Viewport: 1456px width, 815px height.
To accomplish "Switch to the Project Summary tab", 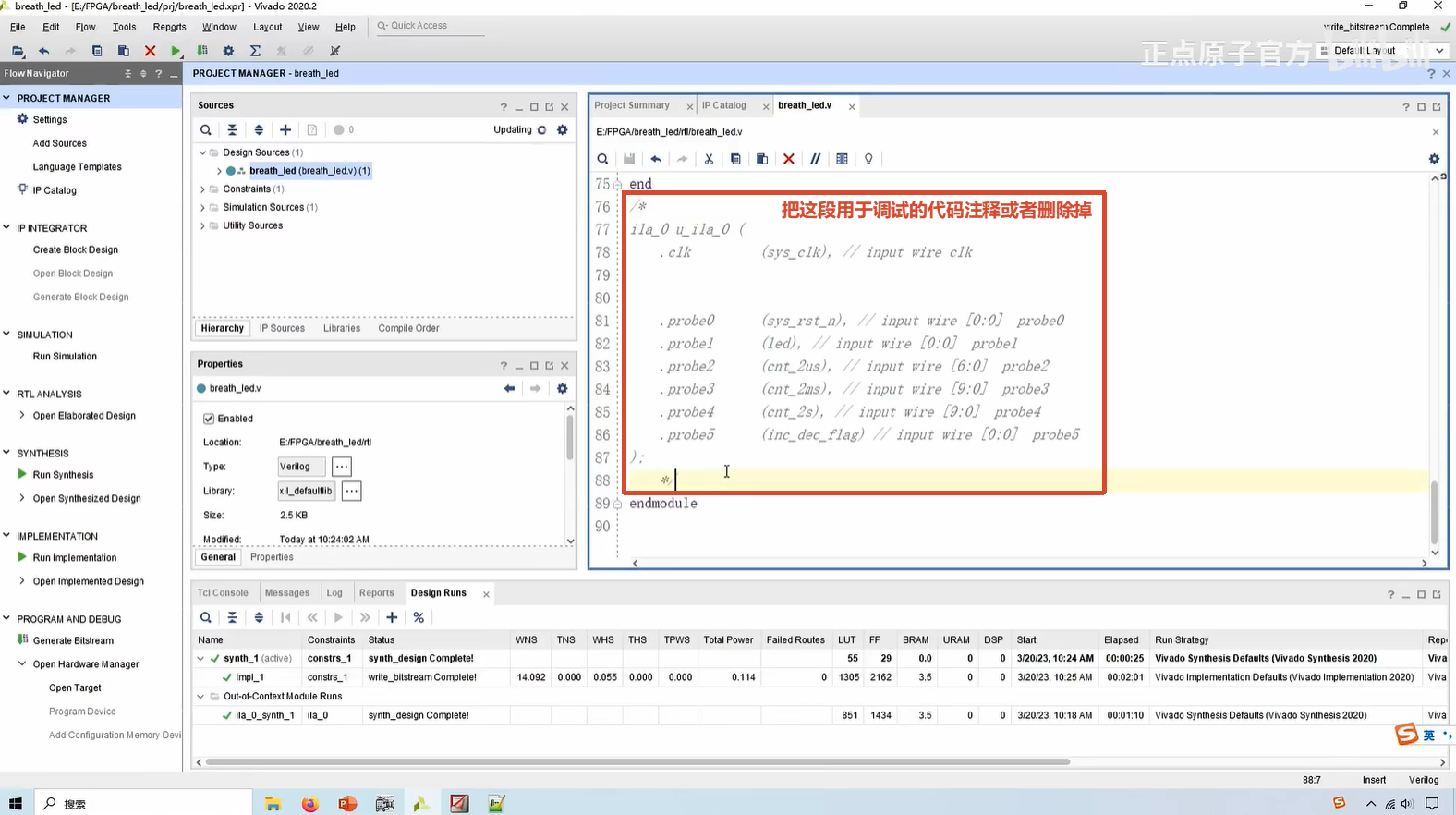I will coord(632,105).
